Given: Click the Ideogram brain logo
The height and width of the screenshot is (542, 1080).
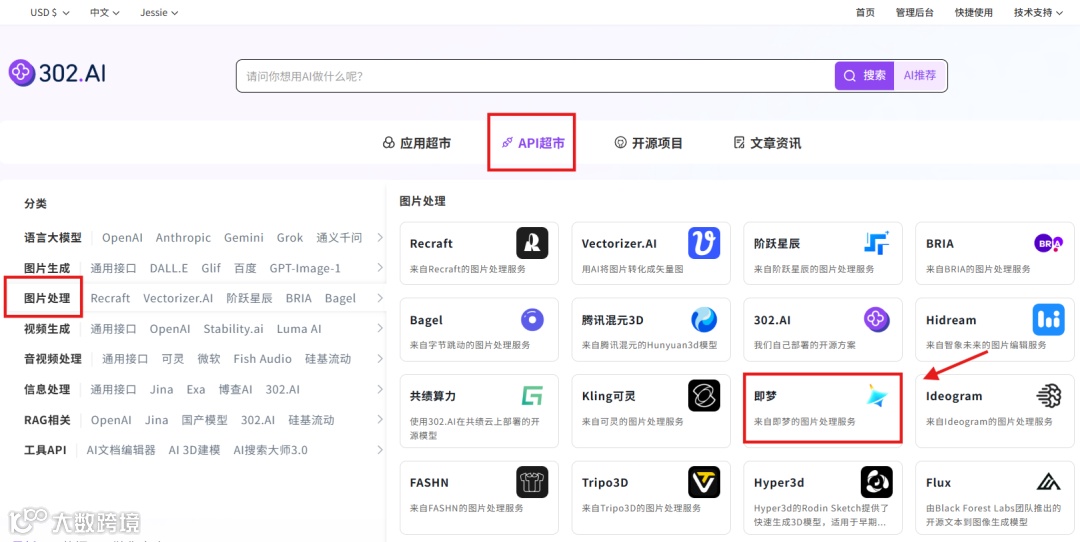Looking at the screenshot, I should [1048, 396].
